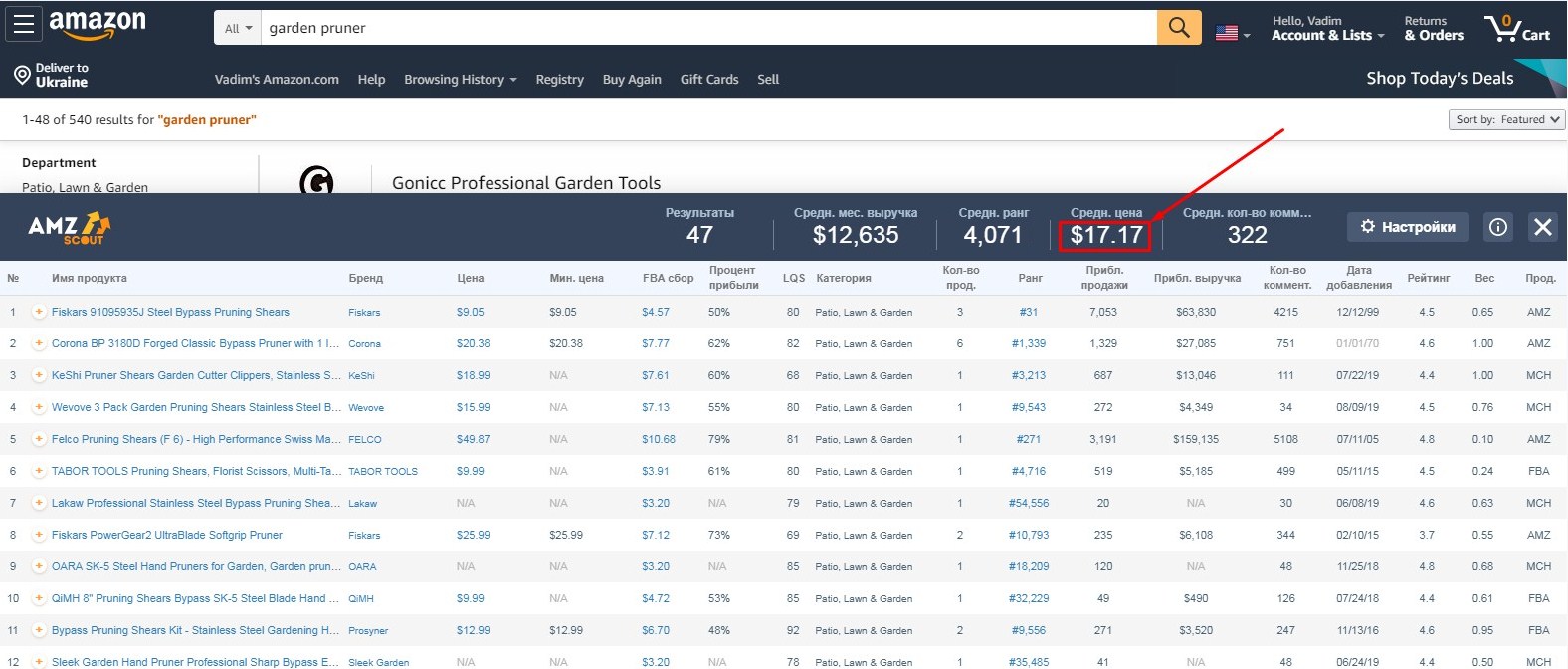Click FBA fee $10.68 value
1568x669 pixels.
coord(659,439)
